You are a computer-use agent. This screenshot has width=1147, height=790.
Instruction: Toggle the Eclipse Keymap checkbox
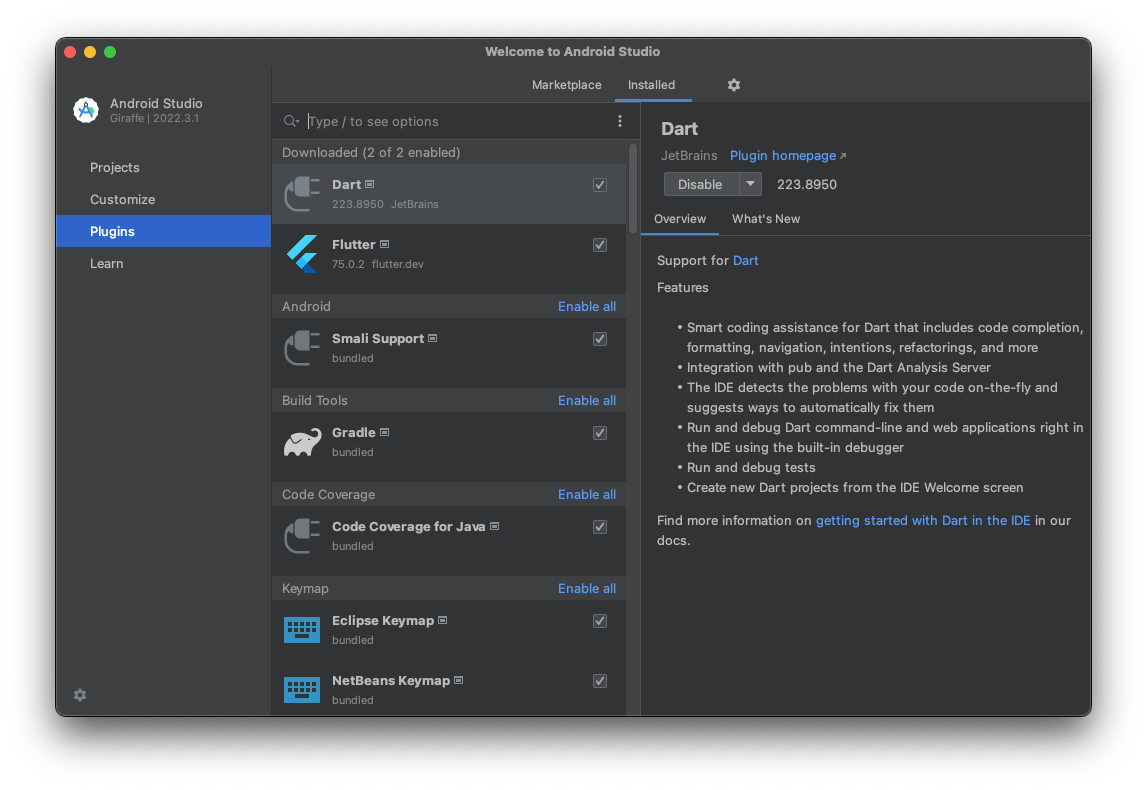pyautogui.click(x=600, y=621)
